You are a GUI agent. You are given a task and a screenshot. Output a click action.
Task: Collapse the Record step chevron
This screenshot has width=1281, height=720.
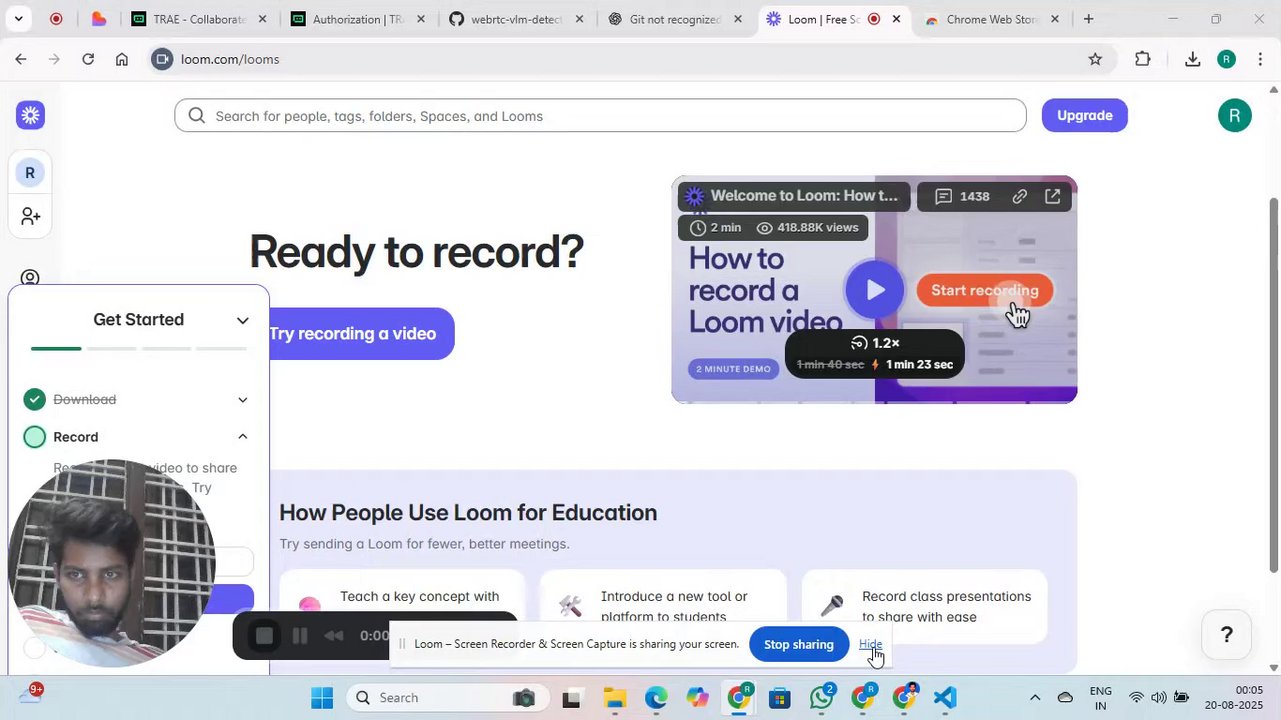pos(242,437)
